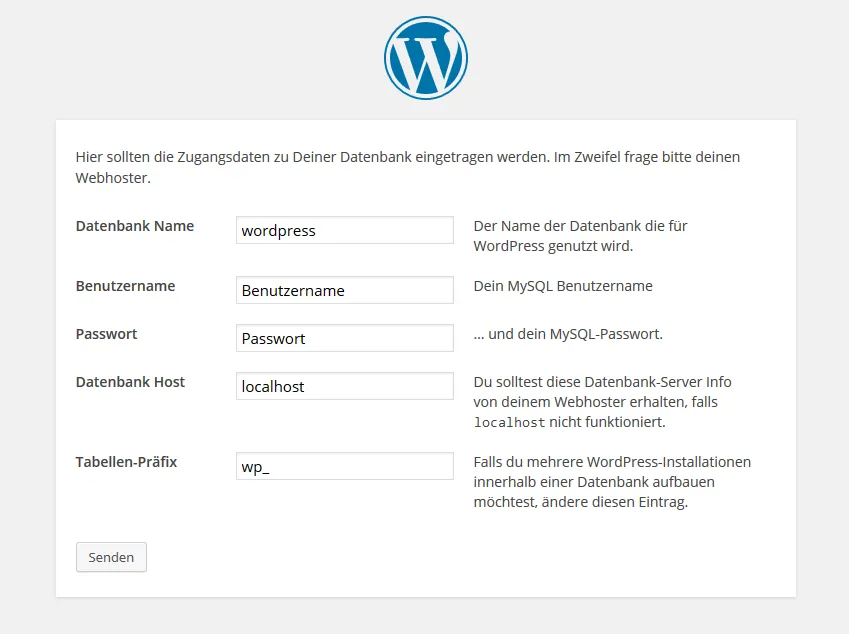Click the intro text about Zugangsdaten
This screenshot has height=634, width=849.
point(408,167)
